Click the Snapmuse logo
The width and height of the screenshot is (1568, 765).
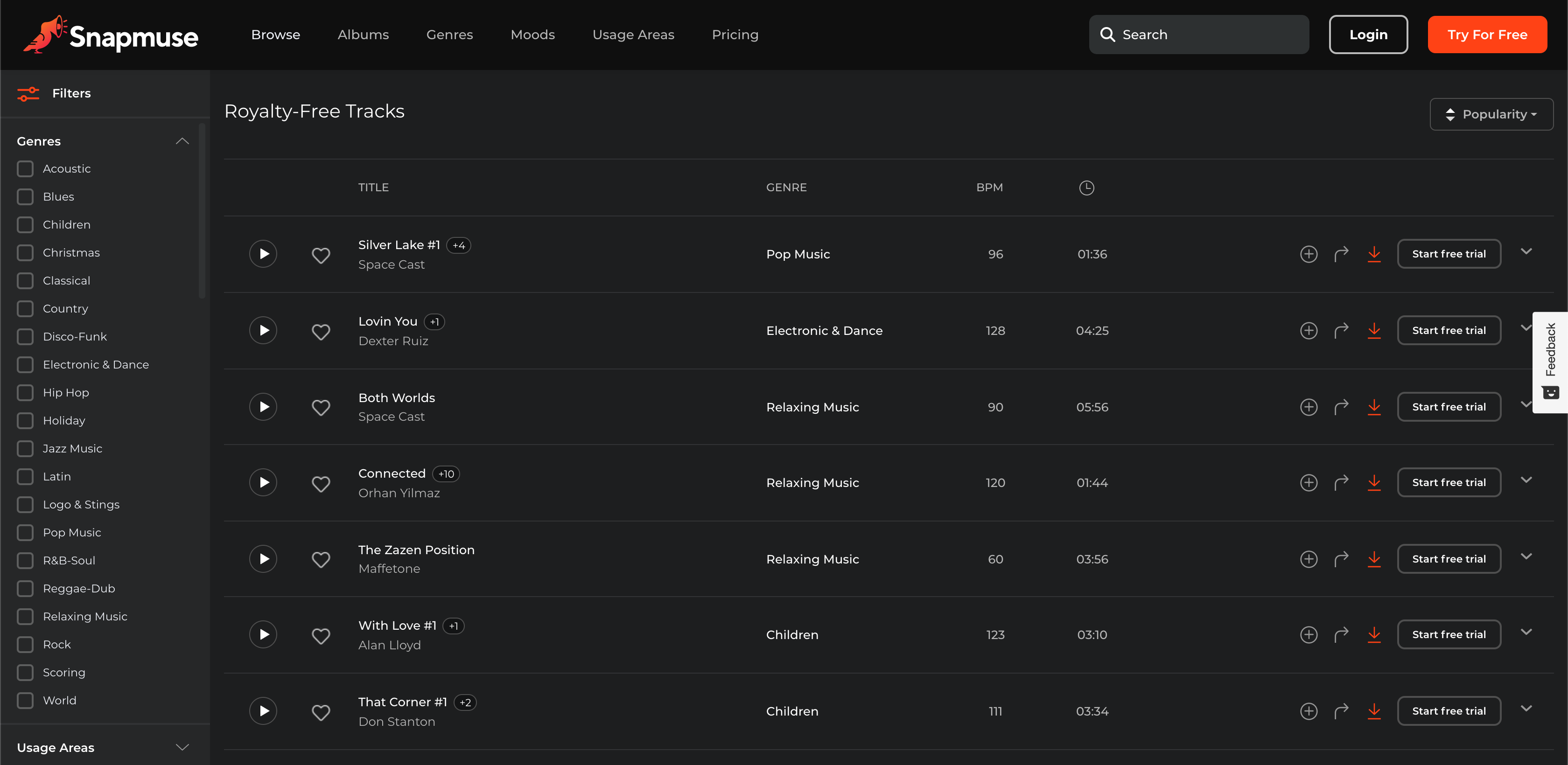point(112,35)
